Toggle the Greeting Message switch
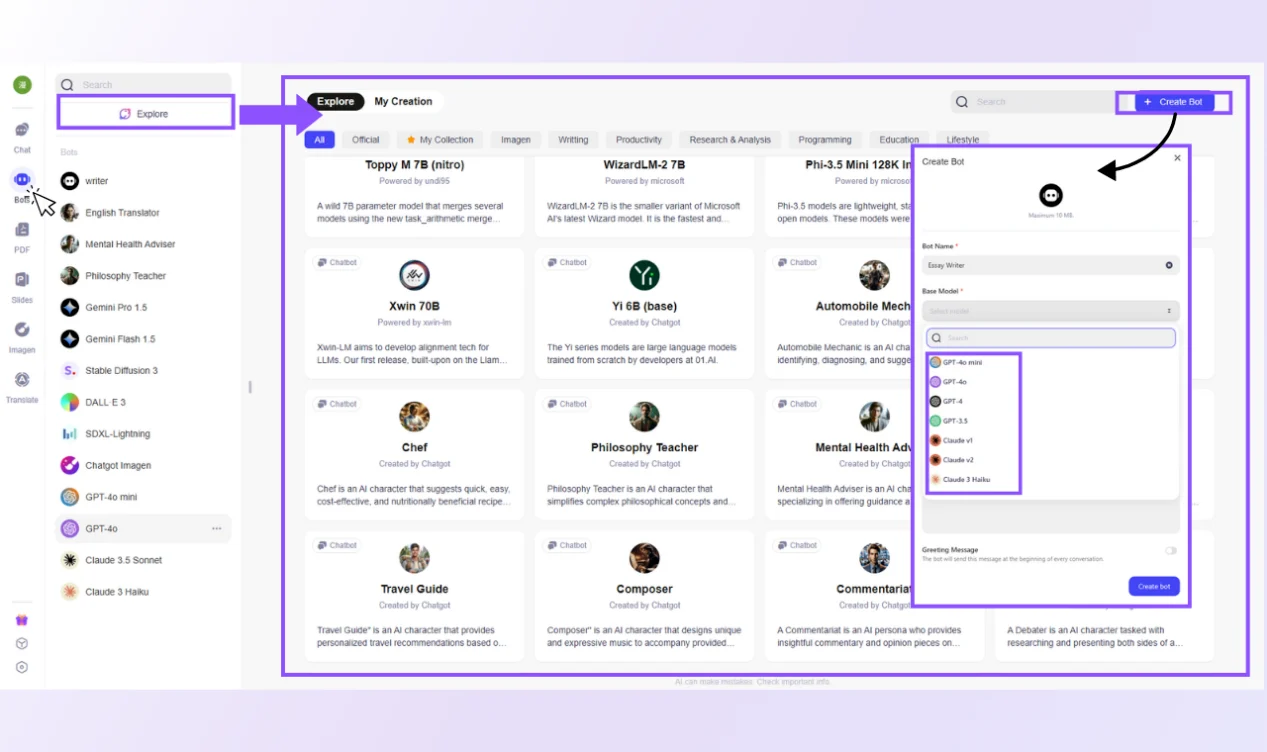The height and width of the screenshot is (752, 1267). tap(1170, 551)
